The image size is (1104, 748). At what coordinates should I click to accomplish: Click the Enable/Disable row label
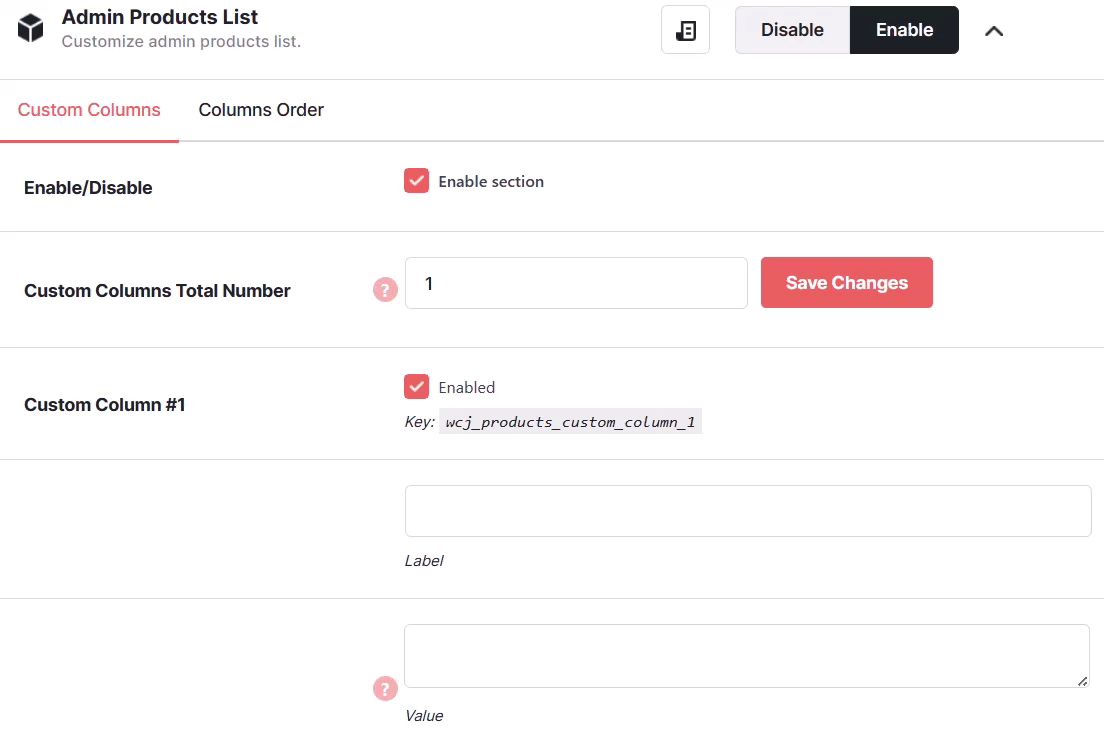tap(88, 188)
